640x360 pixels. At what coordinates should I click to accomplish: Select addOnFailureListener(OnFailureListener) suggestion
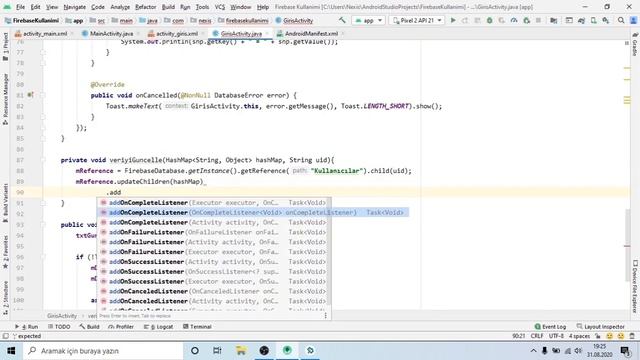(213, 232)
